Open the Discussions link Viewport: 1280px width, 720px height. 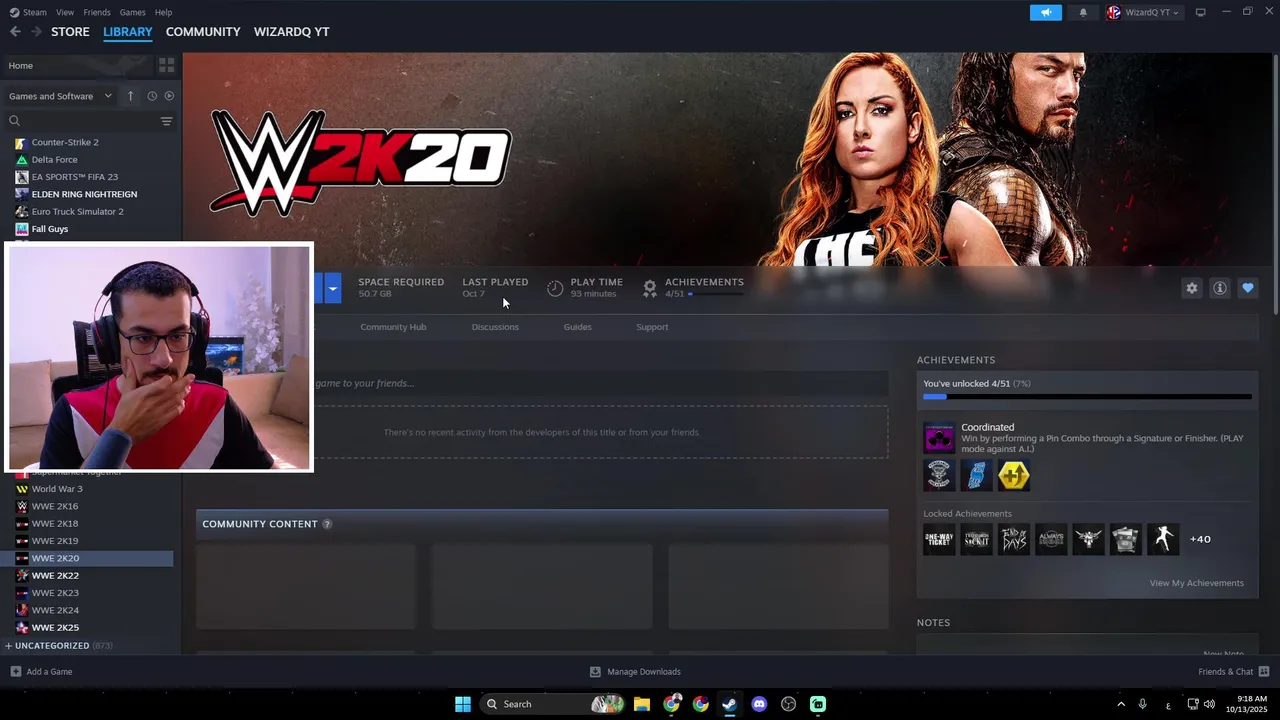pos(495,327)
